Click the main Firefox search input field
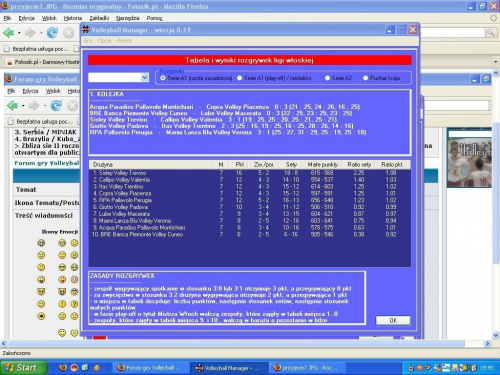The height and width of the screenshot is (375, 500). (452, 32)
